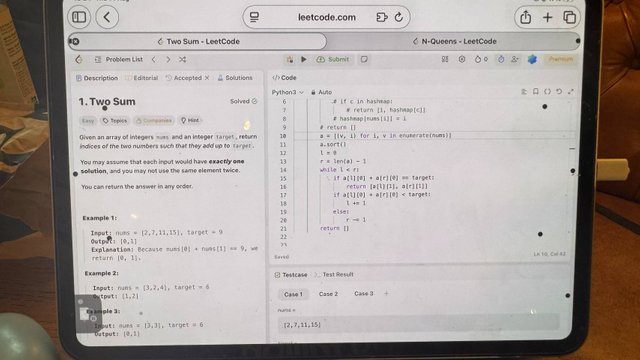Open the Premium button
640x360 pixels.
[560, 59]
